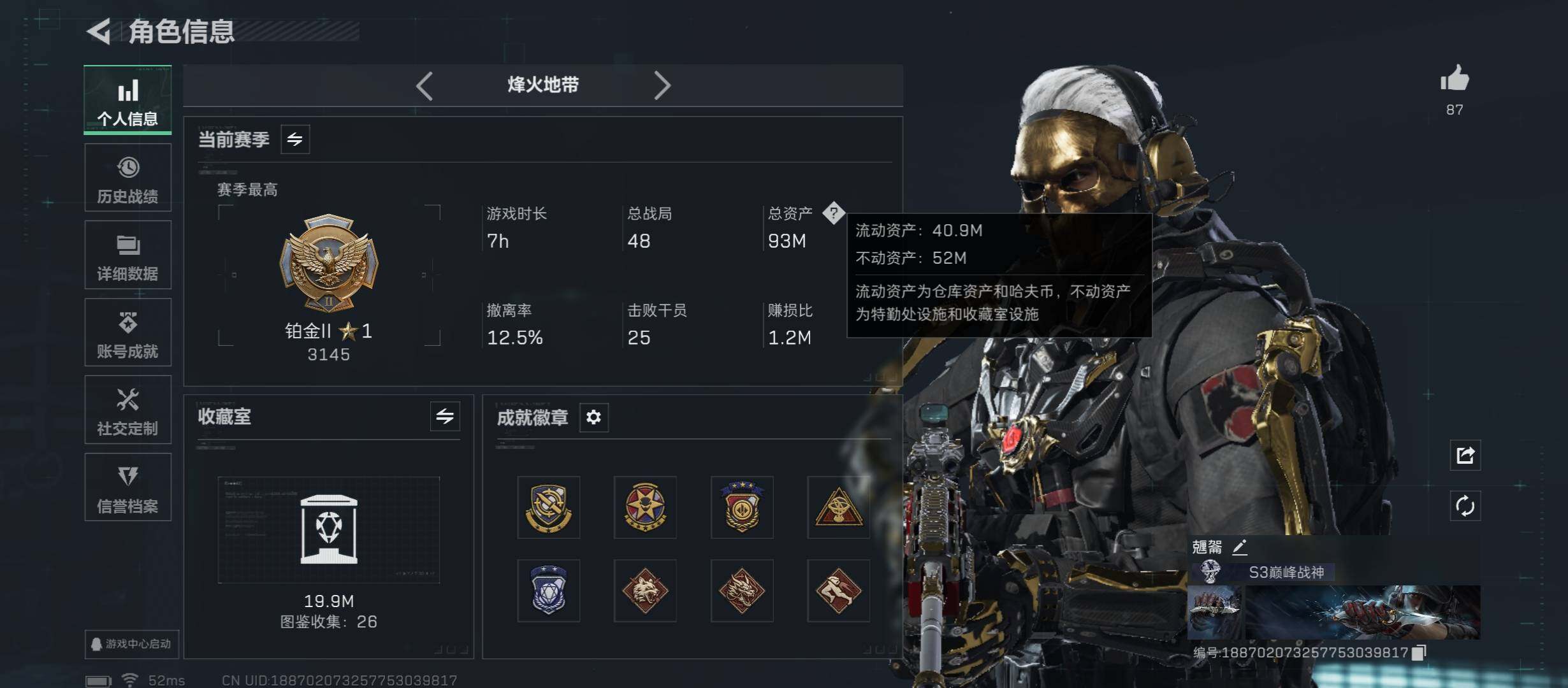
Task: Like the profile with the thumbs-up icon
Action: tap(1455, 79)
